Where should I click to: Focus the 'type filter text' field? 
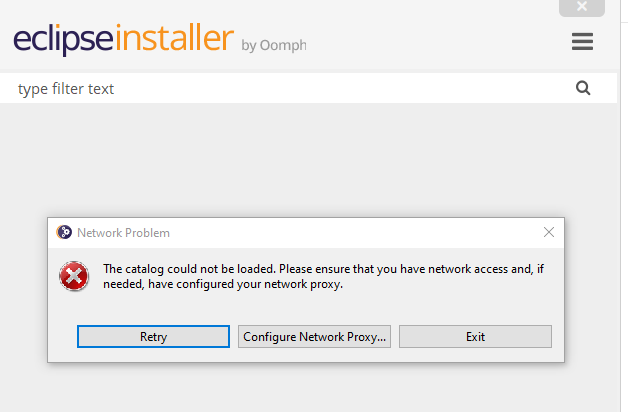[288, 88]
